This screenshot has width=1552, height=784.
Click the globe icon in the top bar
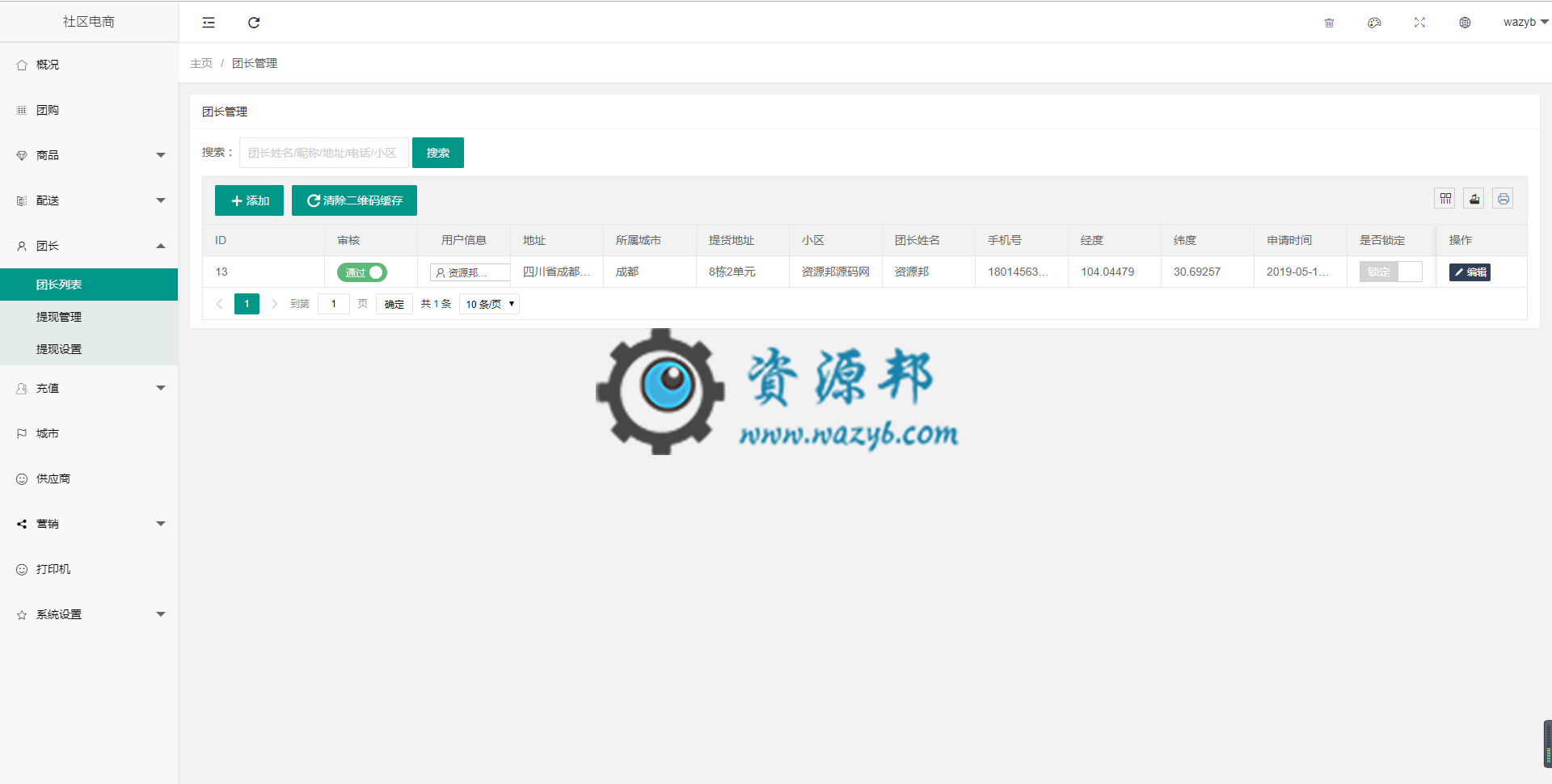coord(1465,23)
